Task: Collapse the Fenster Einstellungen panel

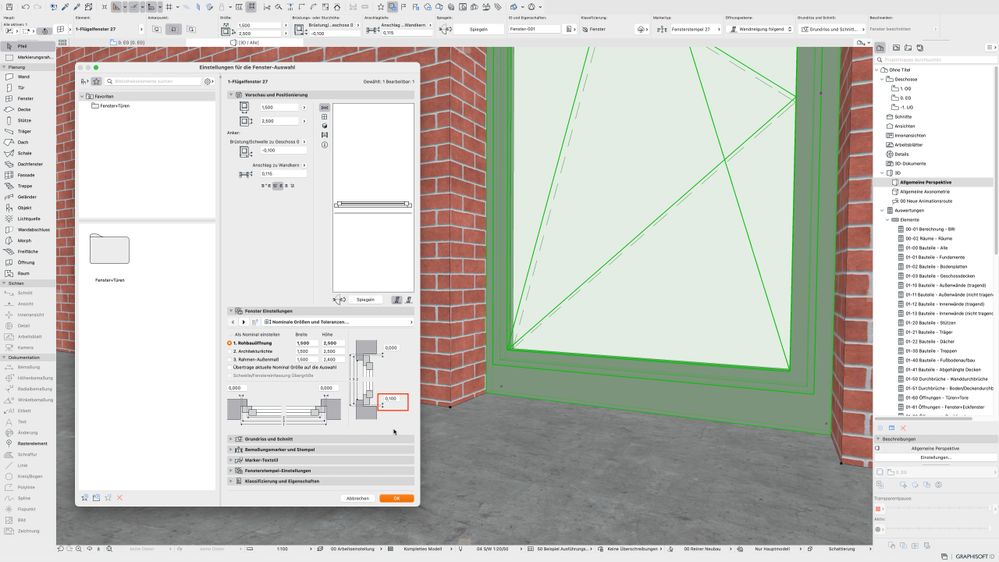Action: tap(231, 311)
